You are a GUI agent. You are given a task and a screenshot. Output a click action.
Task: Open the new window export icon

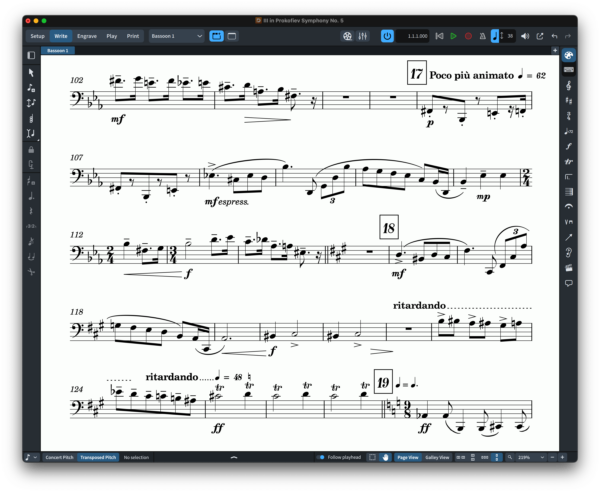pos(540,36)
